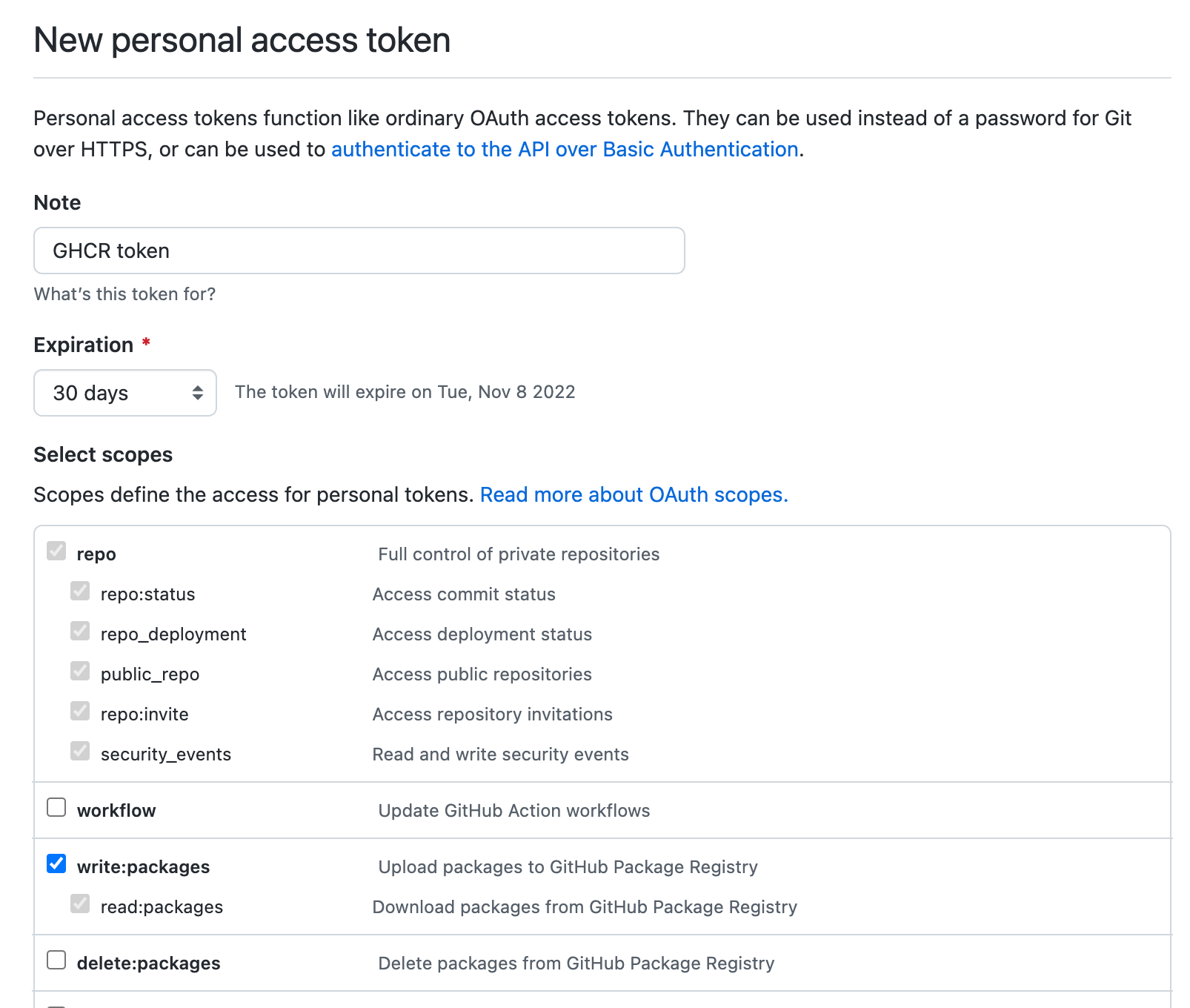Toggle the public_repo checkbox
1190x1008 pixels.
click(x=80, y=671)
